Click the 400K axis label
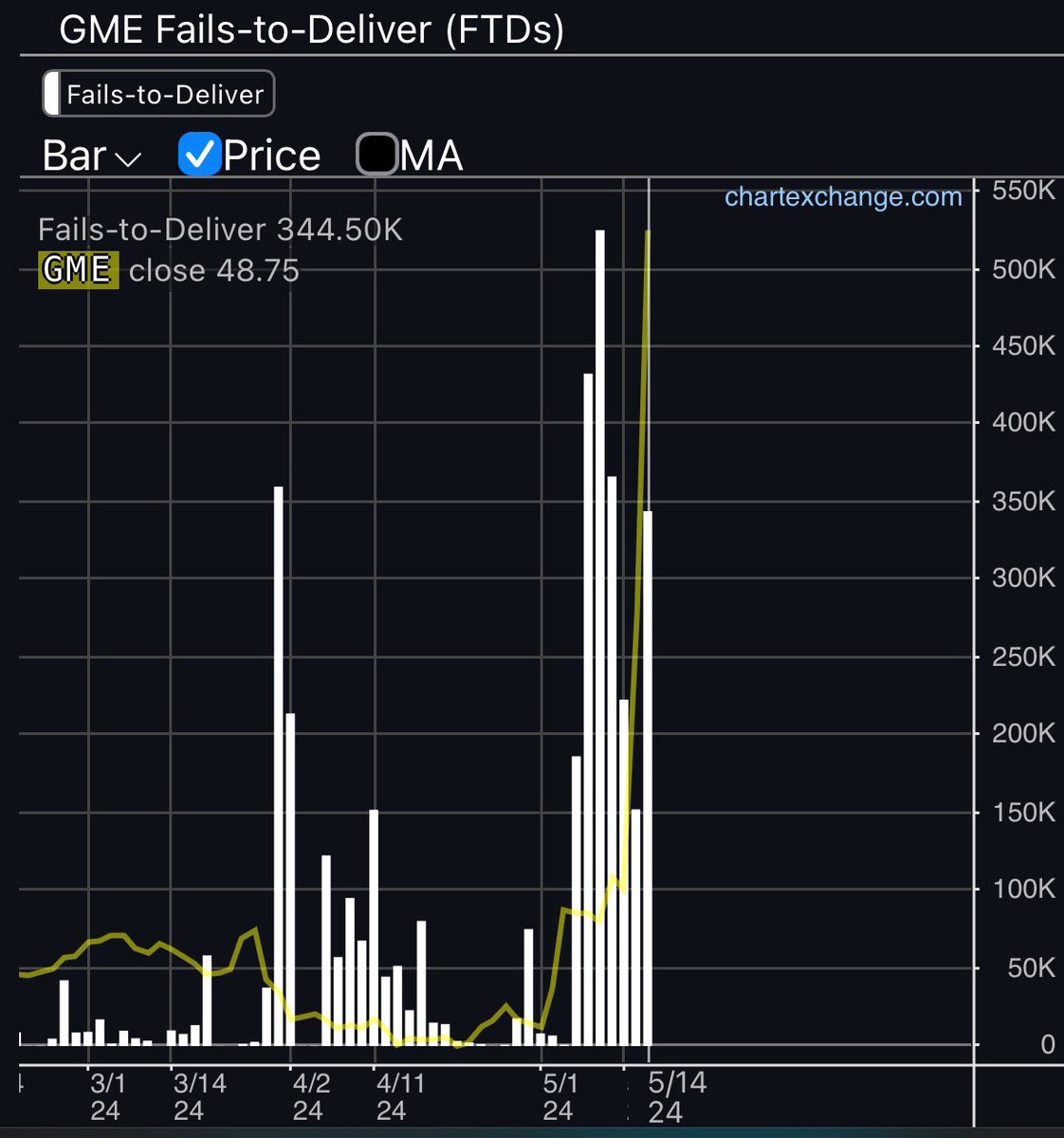This screenshot has height=1138, width=1064. tap(1023, 422)
